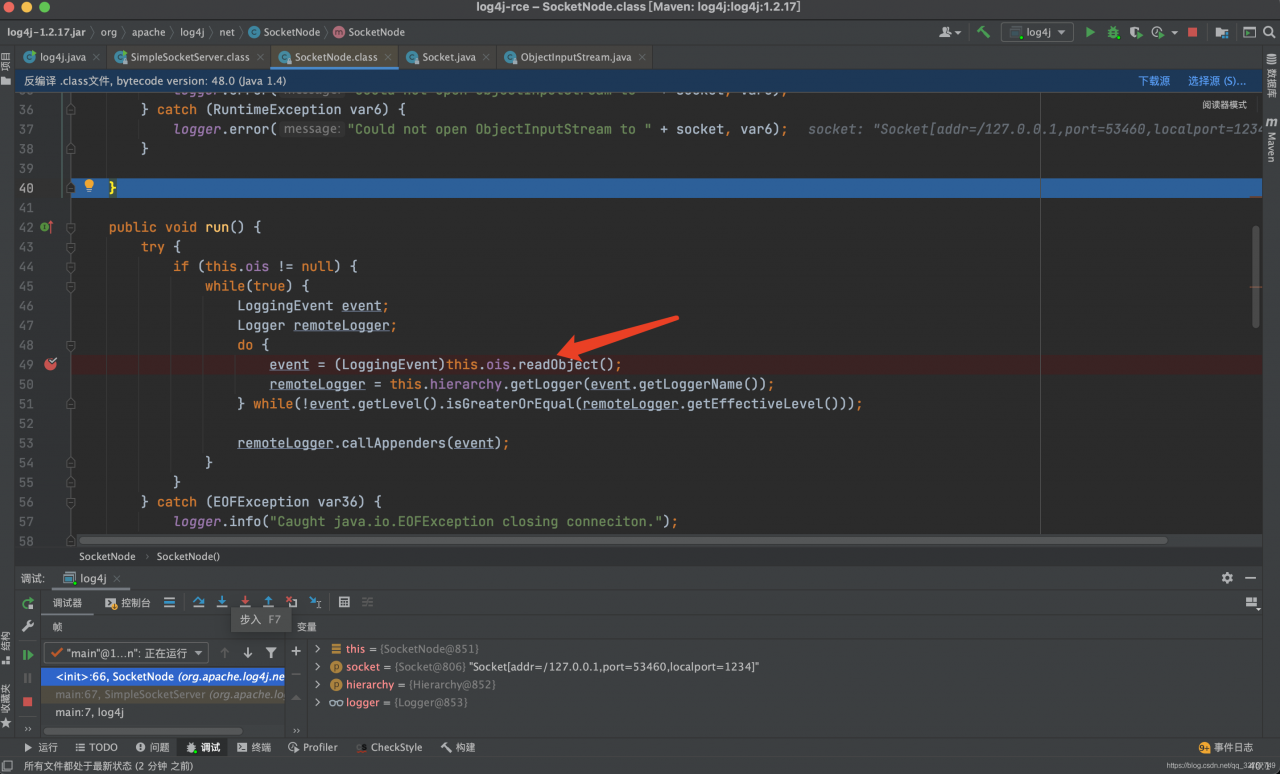Open the project structure folder icon
Image resolution: width=1280 pixels, height=774 pixels.
point(1221,32)
